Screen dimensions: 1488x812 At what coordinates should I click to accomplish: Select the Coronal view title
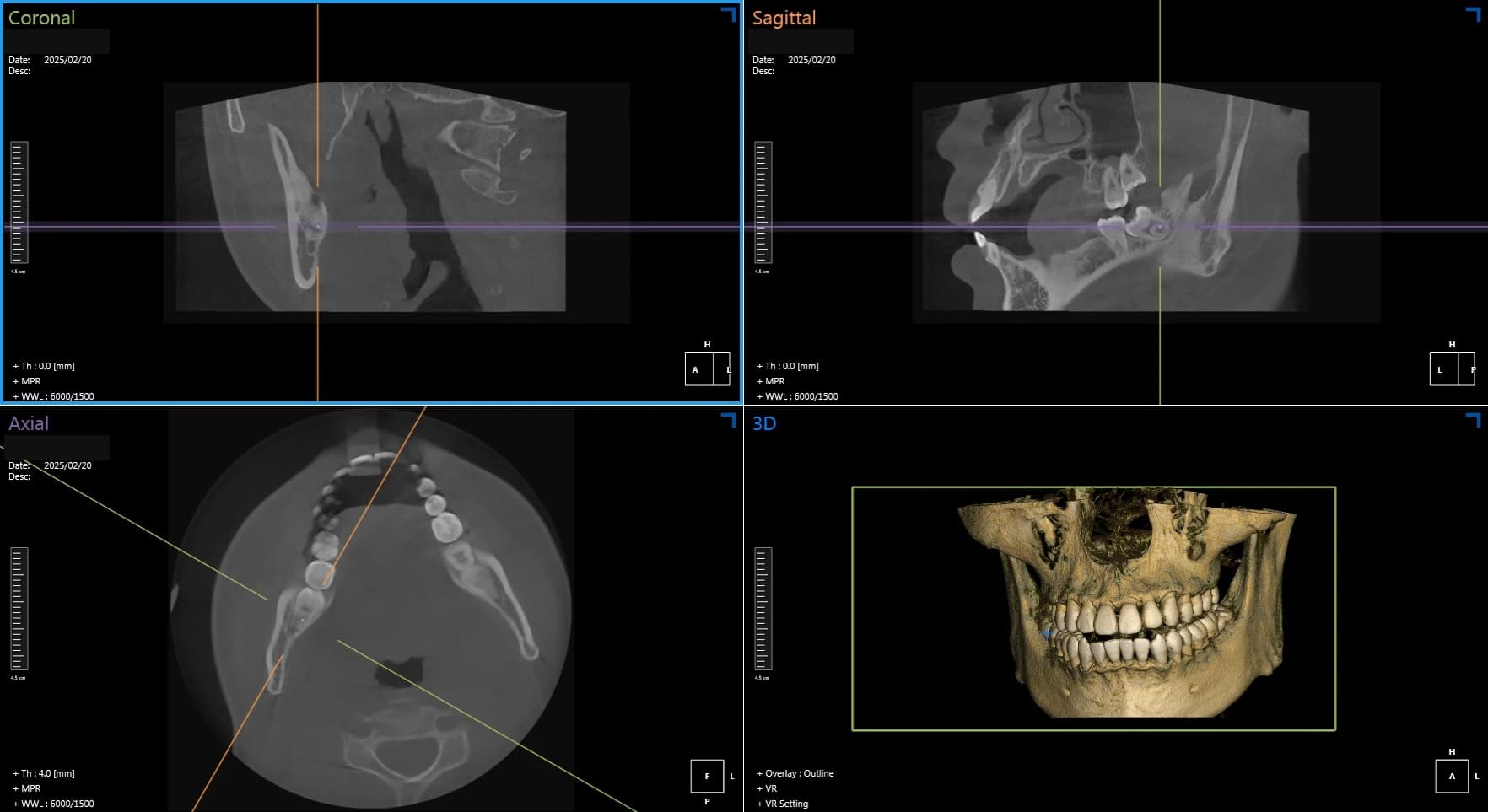(41, 18)
